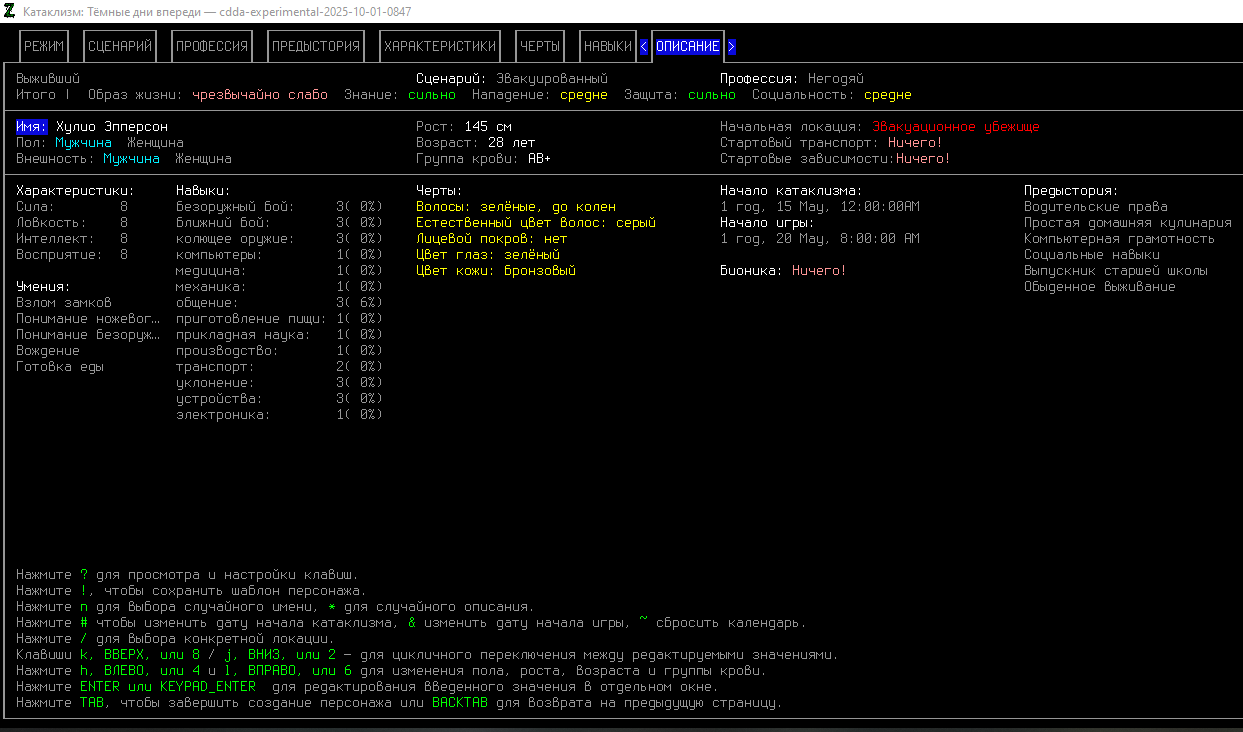
Task: Choose Мужчина in the Внешность row
Action: (x=132, y=159)
